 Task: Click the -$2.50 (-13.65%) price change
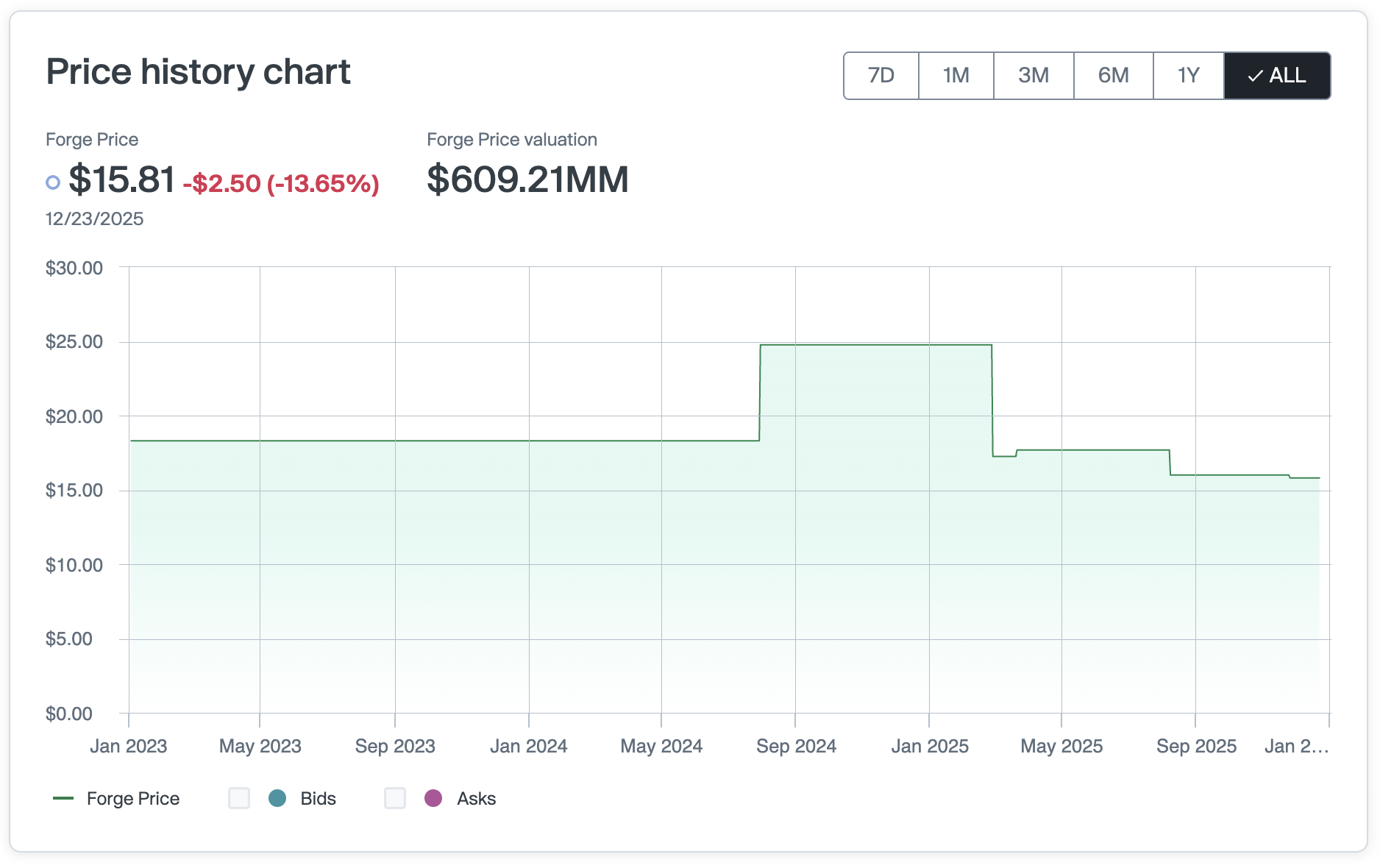[281, 183]
